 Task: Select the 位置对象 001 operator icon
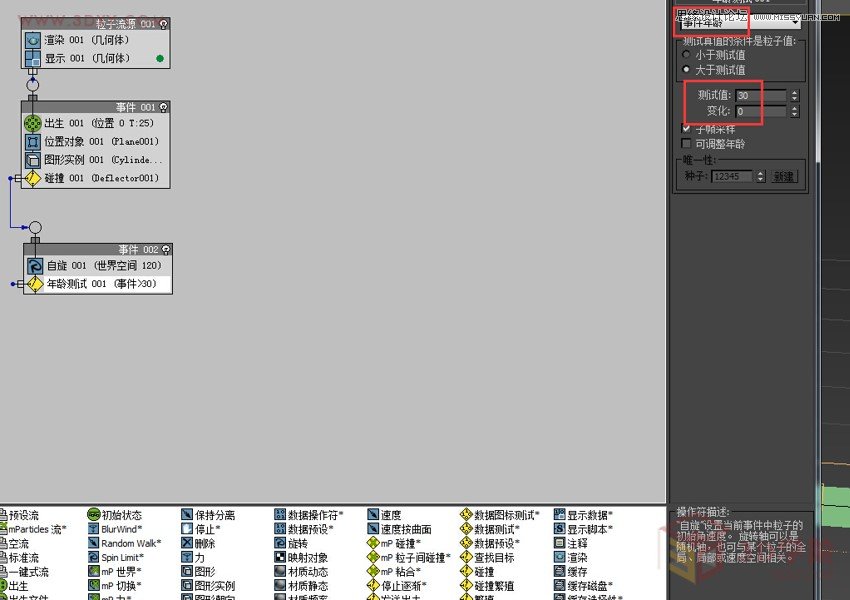pyautogui.click(x=33, y=142)
